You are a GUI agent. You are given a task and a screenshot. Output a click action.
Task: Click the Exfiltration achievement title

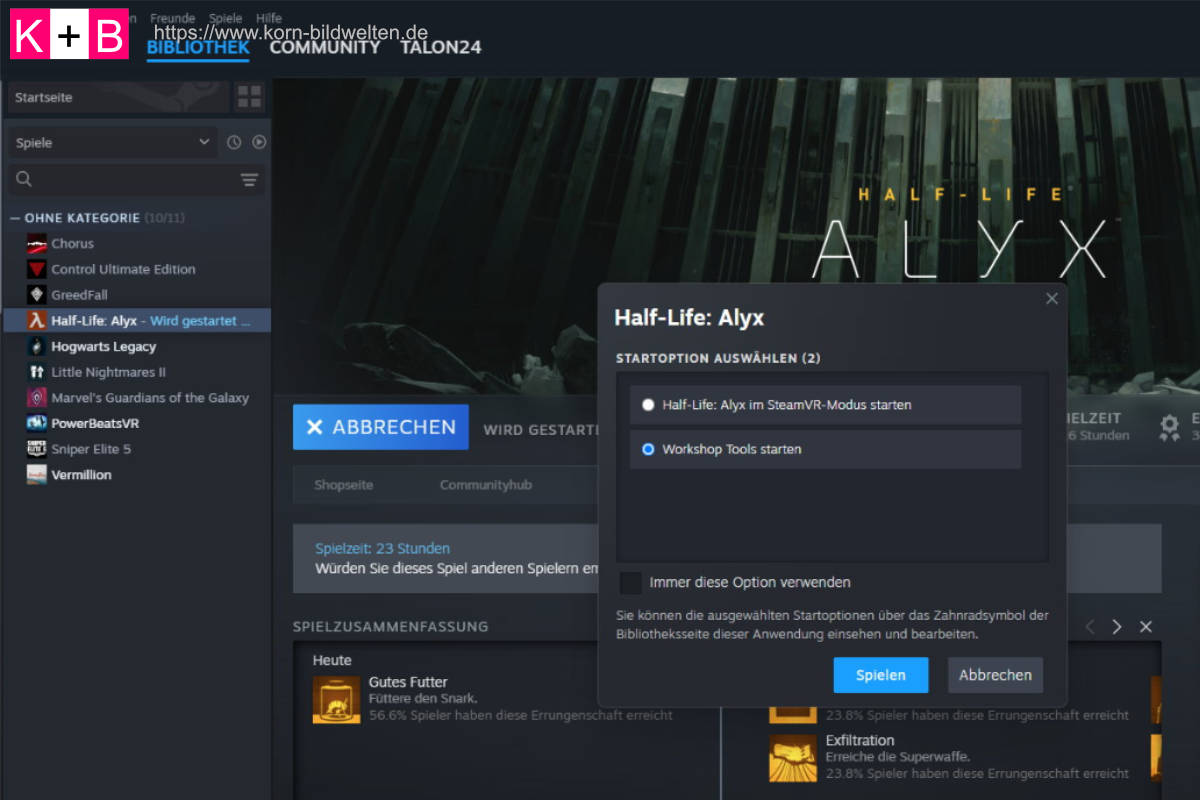click(860, 741)
